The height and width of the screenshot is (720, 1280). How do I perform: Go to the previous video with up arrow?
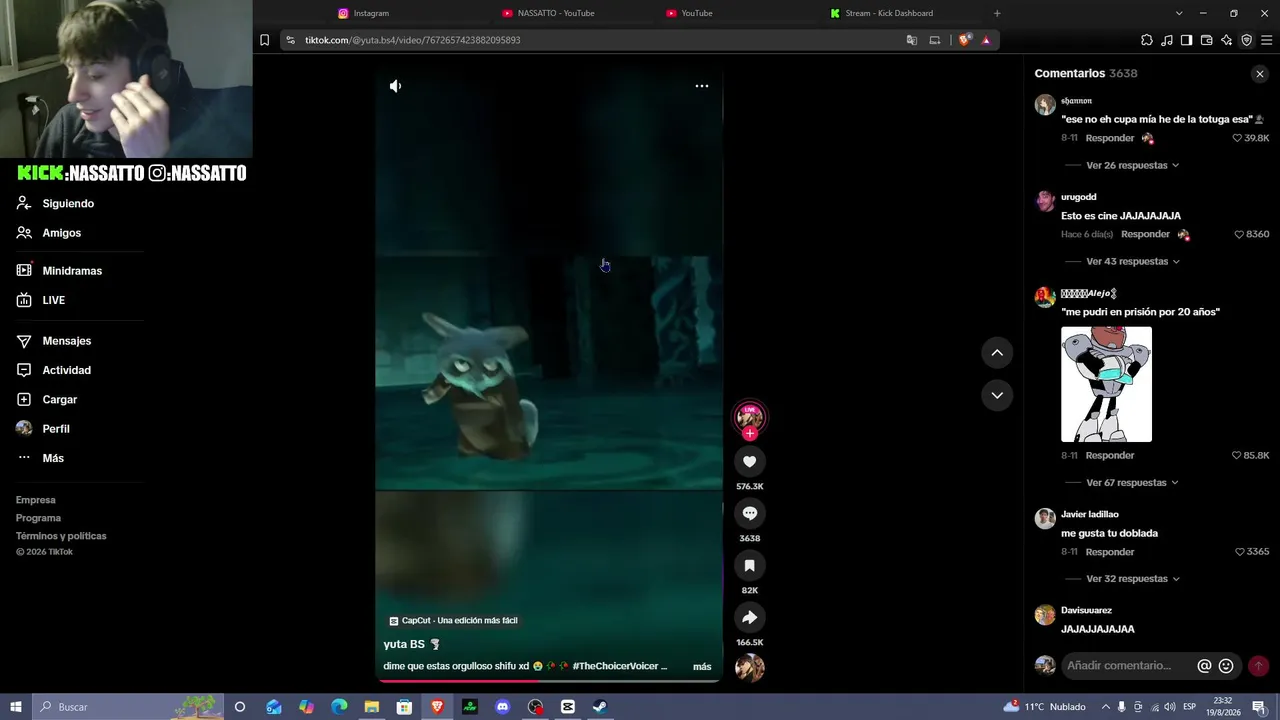[997, 353]
